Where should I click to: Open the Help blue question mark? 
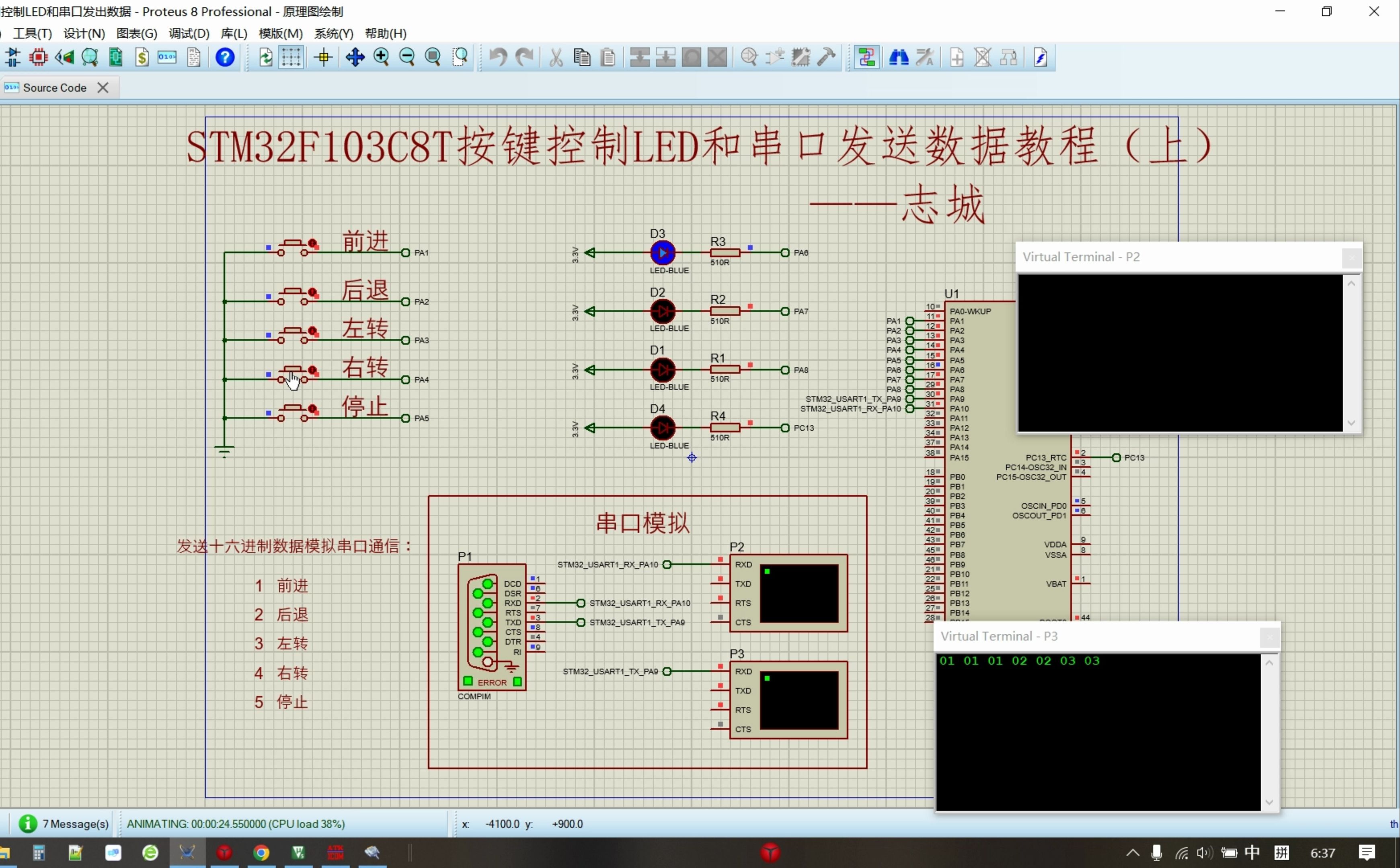(x=224, y=57)
